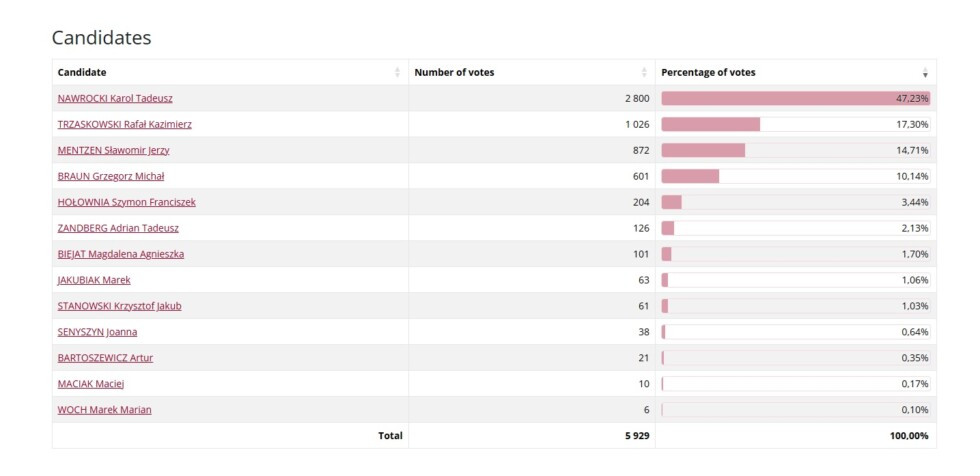Sort by Number of votes arrows
Viewport: 980px width, 476px height.
[644, 73]
